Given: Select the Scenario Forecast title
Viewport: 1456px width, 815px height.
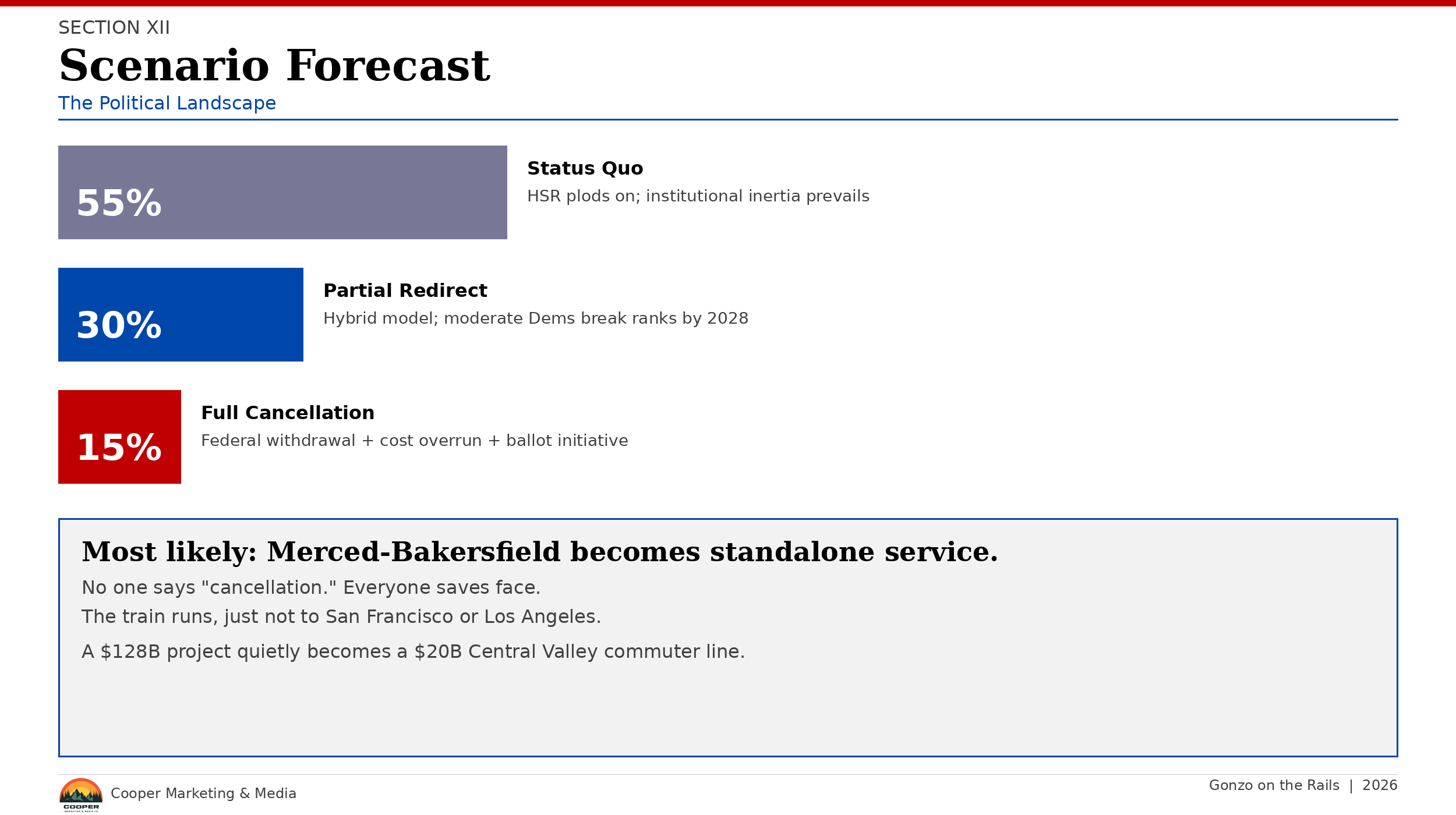Looking at the screenshot, I should pos(274,66).
